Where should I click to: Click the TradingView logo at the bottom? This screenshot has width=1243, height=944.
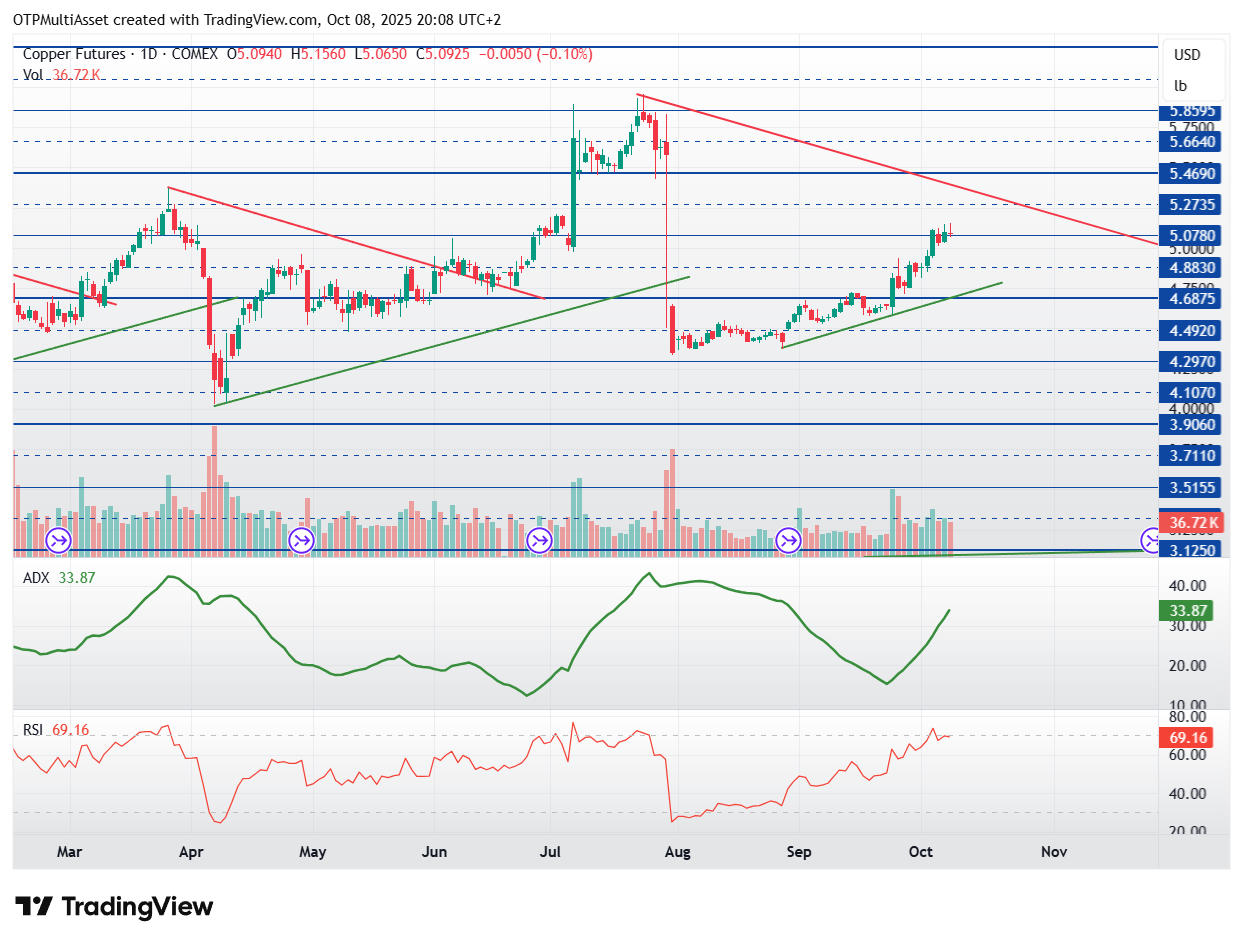pos(115,907)
